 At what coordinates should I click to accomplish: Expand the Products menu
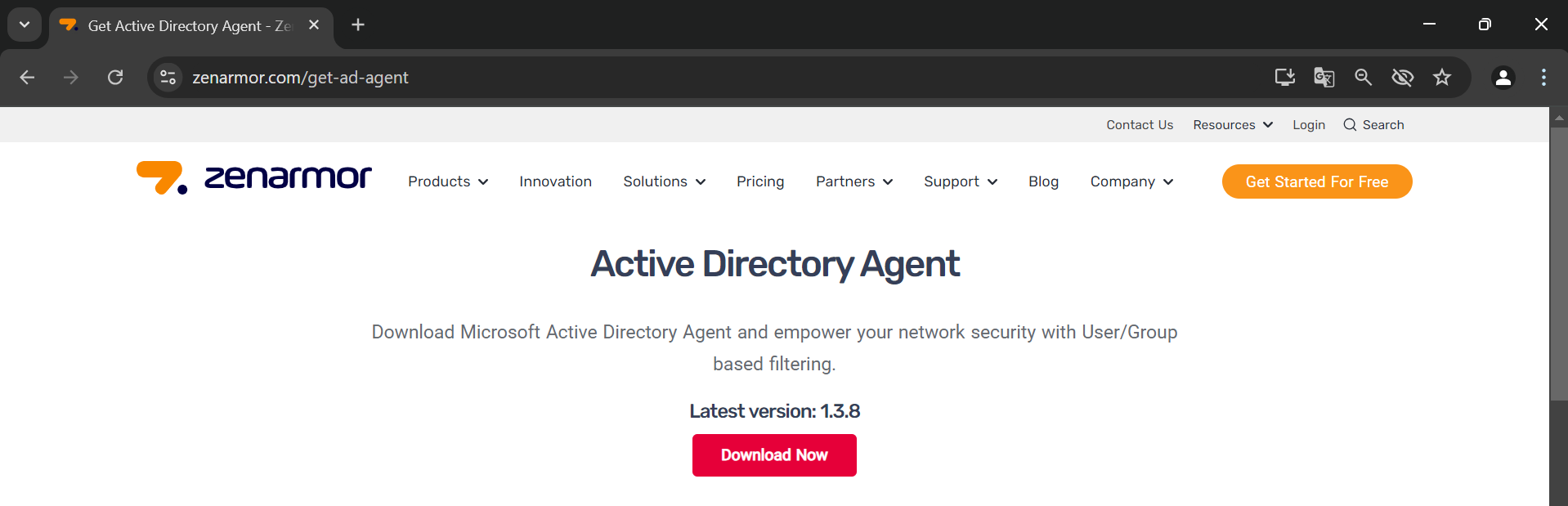[x=448, y=181]
